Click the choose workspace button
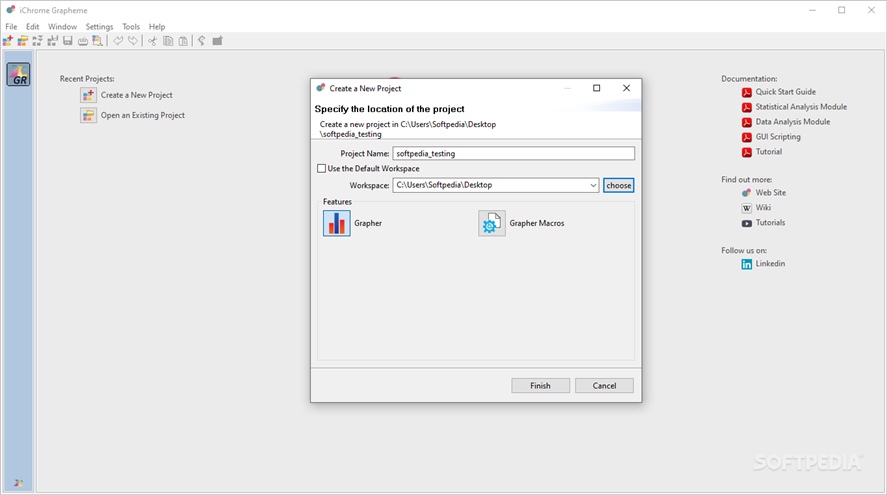Image resolution: width=887 pixels, height=495 pixels. click(618, 185)
